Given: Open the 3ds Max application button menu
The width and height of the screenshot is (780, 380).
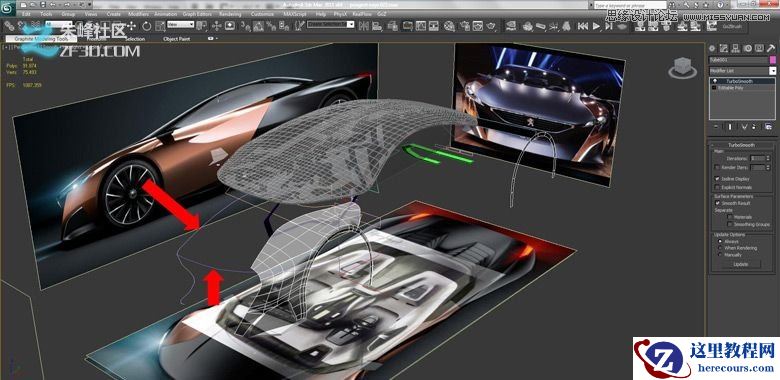Looking at the screenshot, I should [x=8, y=8].
